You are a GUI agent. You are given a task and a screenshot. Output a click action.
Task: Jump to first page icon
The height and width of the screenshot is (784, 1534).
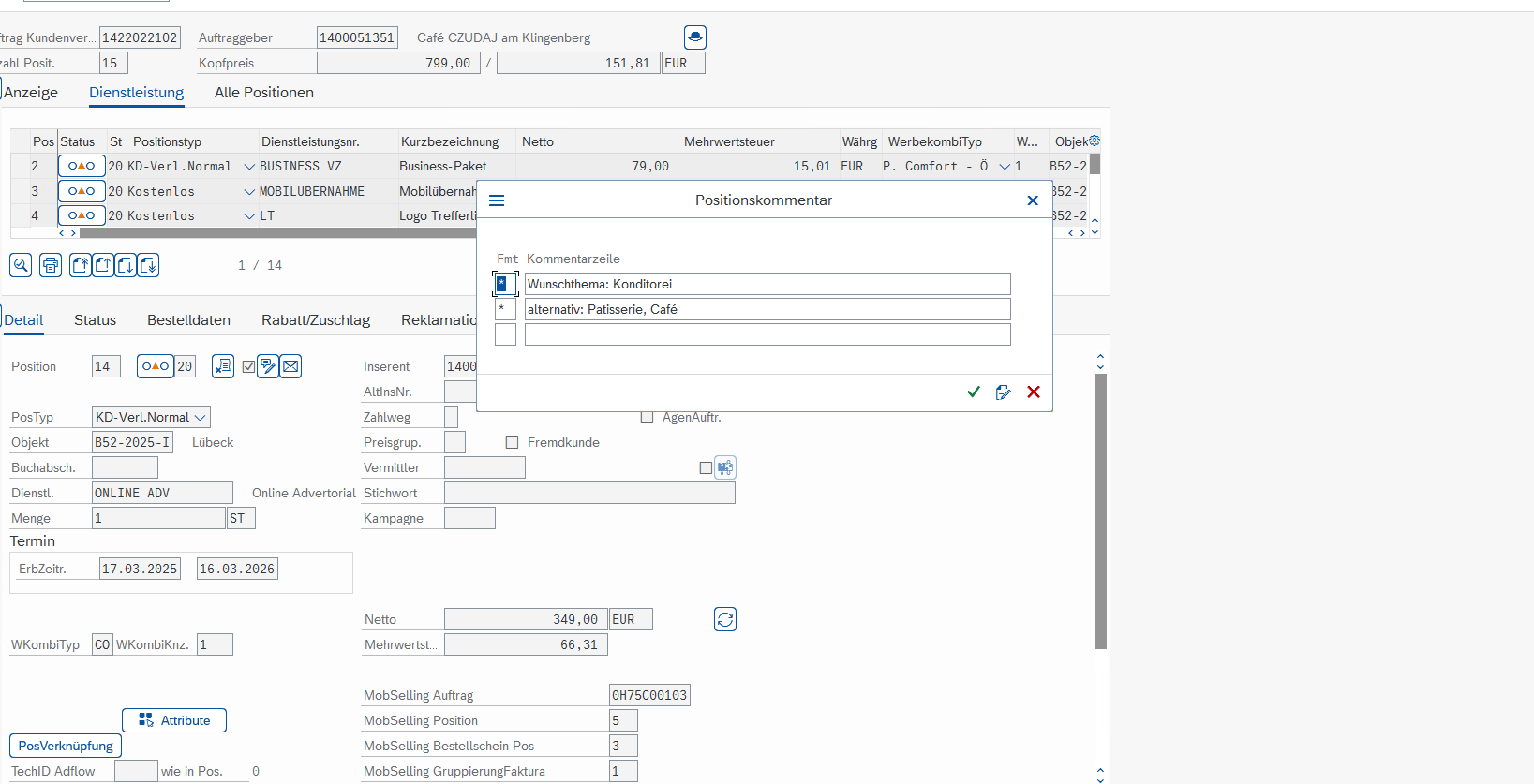pos(81,265)
